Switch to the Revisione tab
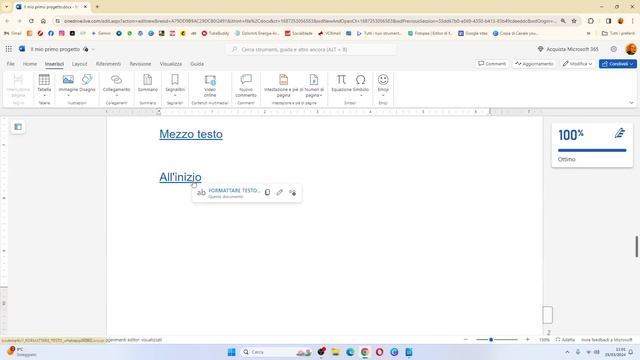Image resolution: width=640 pixels, height=360 pixels. [x=140, y=64]
